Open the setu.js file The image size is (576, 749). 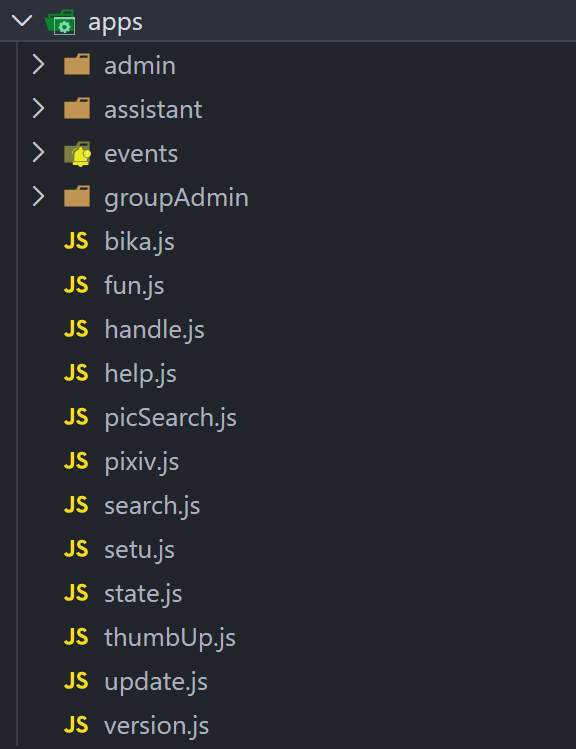coord(139,549)
